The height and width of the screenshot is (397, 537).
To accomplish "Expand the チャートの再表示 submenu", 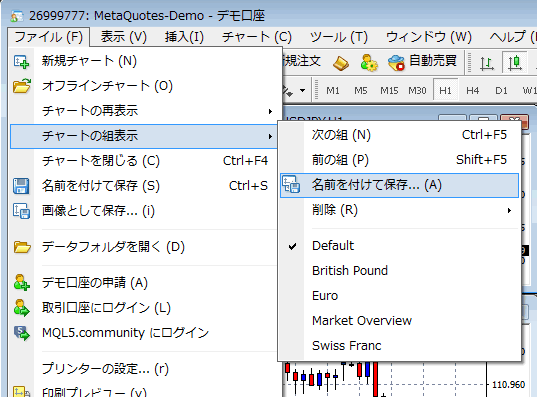I will pyautogui.click(x=143, y=111).
